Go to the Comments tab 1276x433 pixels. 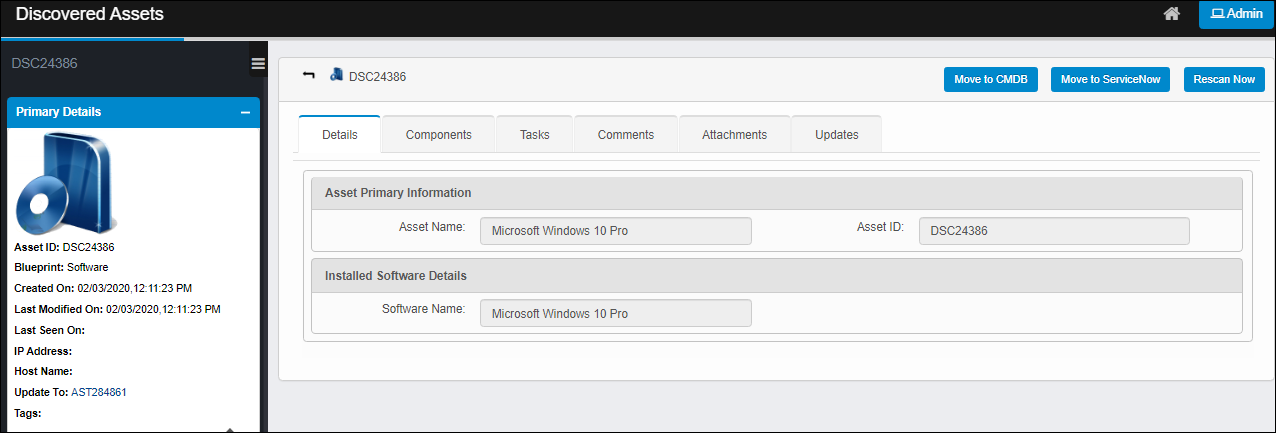pos(626,135)
